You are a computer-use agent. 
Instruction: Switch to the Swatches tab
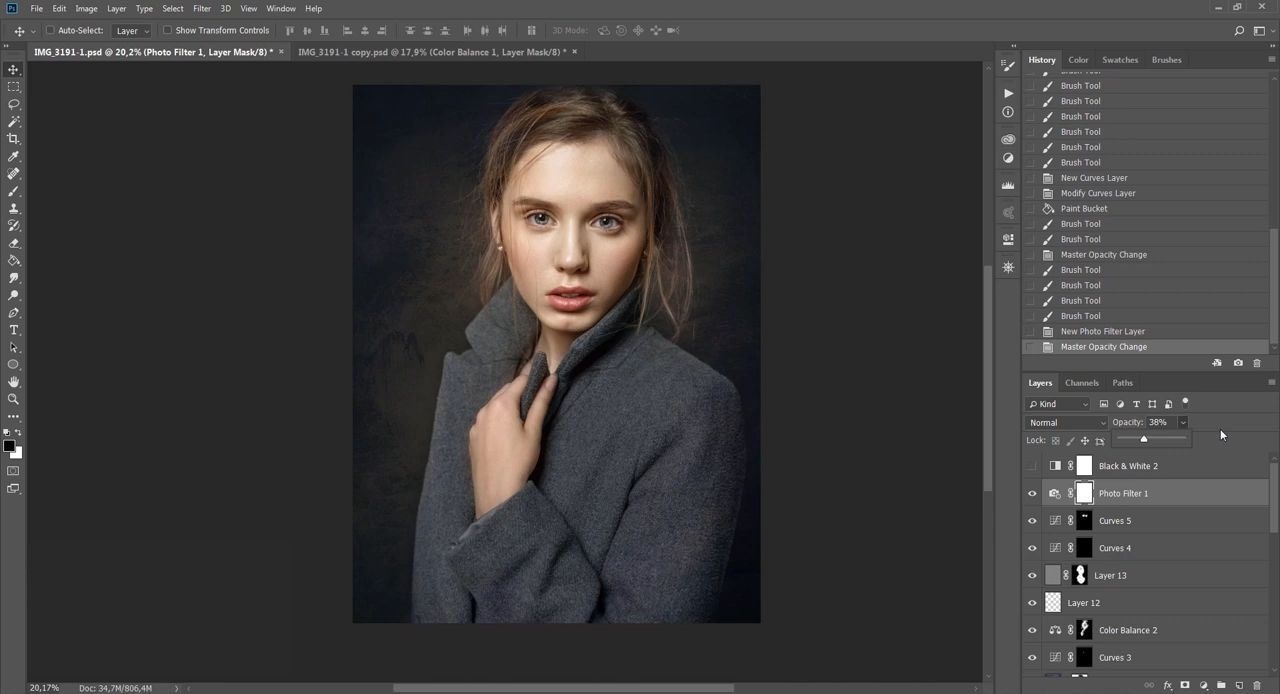(x=1120, y=60)
